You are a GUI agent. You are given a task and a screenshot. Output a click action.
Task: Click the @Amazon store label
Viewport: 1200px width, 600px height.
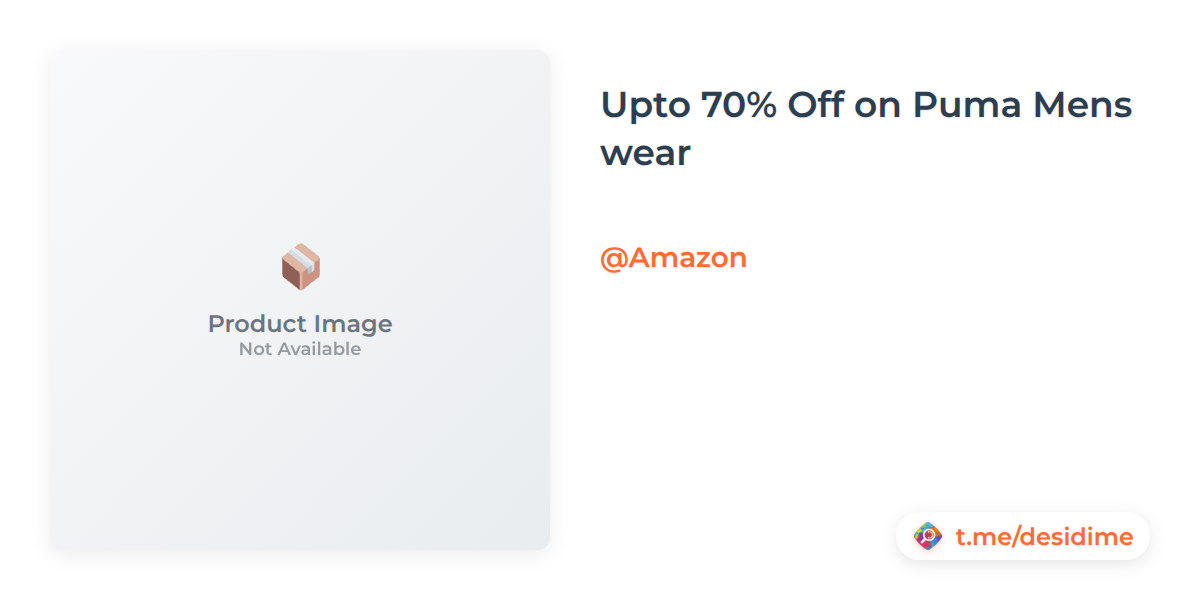click(673, 258)
